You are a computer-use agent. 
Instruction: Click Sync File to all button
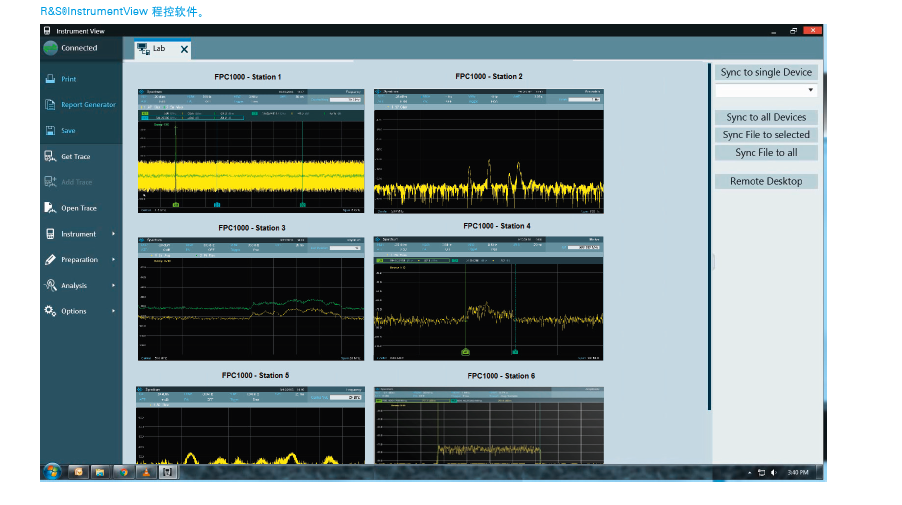pyautogui.click(x=766, y=152)
